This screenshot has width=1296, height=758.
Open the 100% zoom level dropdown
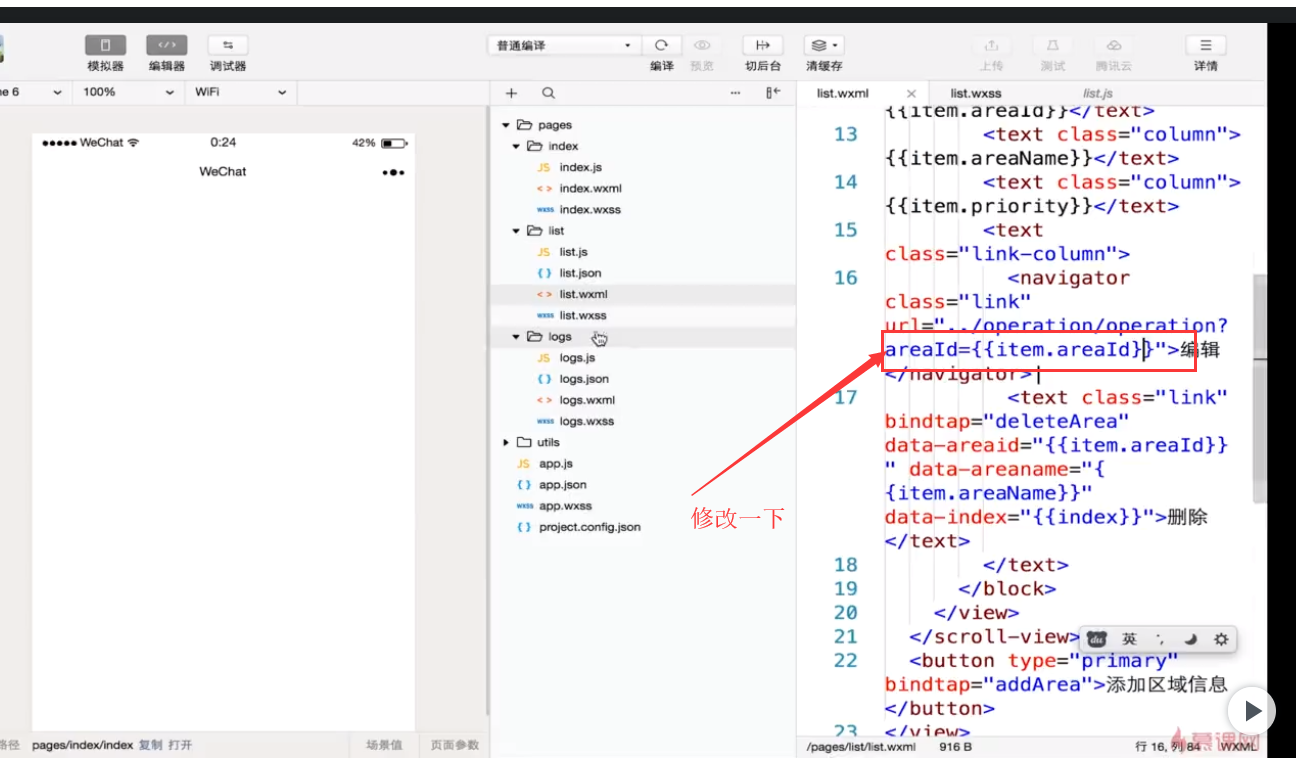click(x=128, y=92)
